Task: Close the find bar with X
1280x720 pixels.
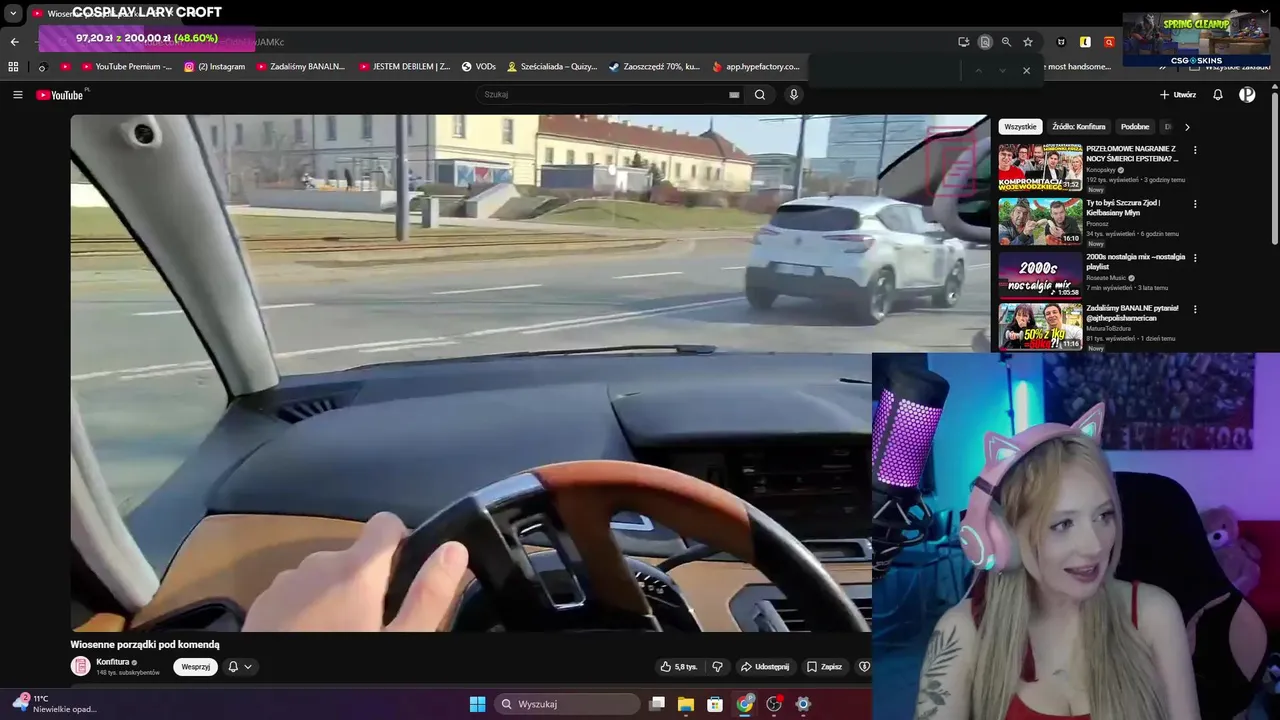Action: pos(1026,70)
